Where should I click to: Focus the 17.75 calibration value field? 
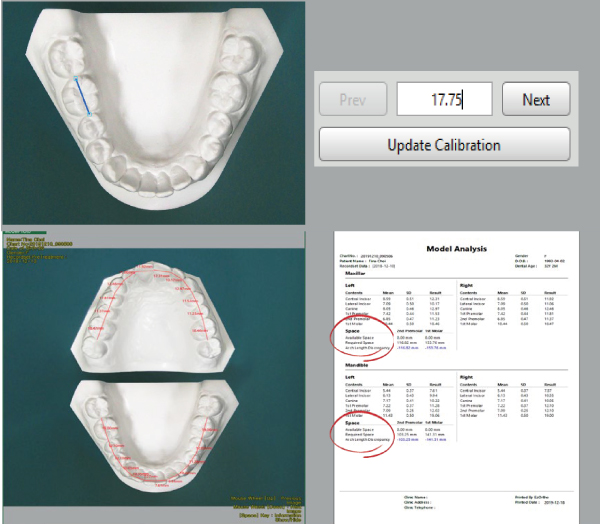444,100
